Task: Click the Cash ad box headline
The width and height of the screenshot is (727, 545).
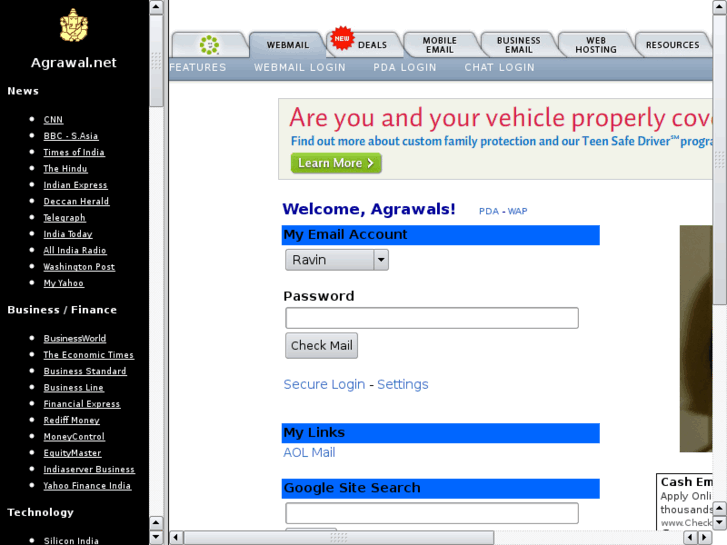Action: [686, 482]
